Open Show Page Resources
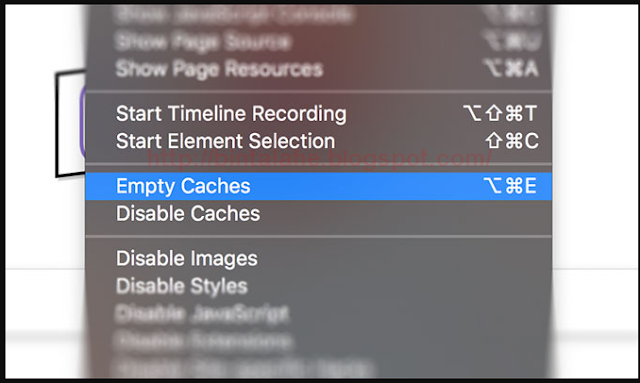Image resolution: width=640 pixels, height=383 pixels. pos(318,68)
